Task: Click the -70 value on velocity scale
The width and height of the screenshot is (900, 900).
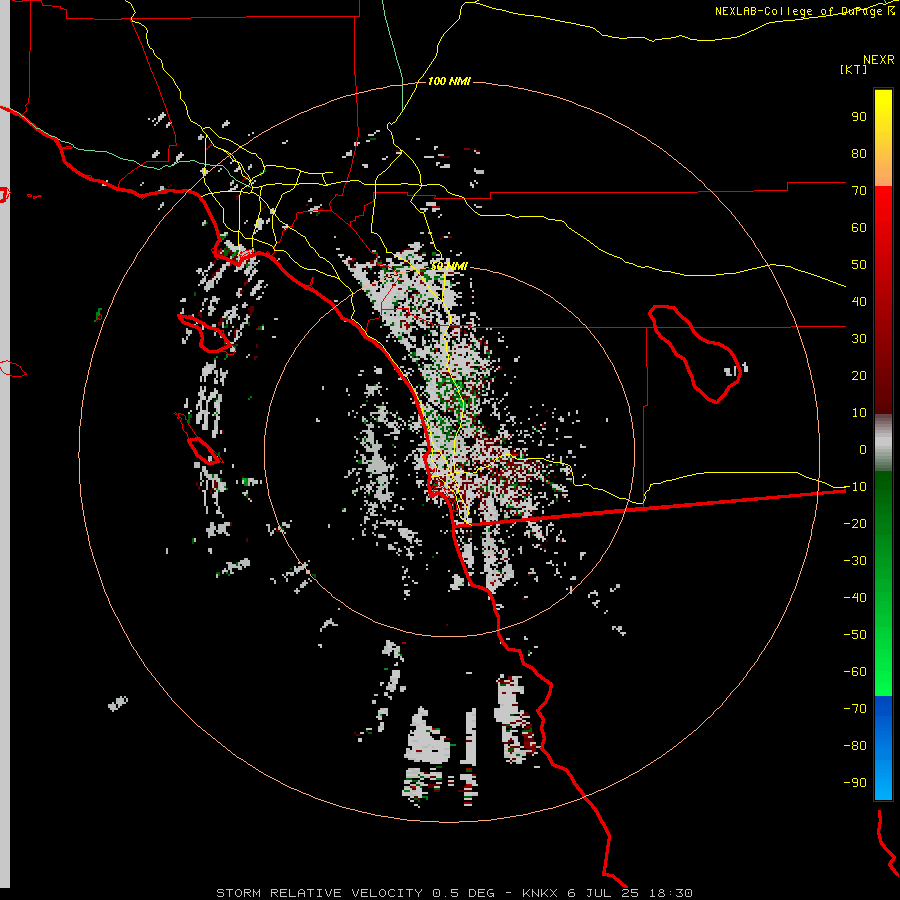Action: click(855, 708)
